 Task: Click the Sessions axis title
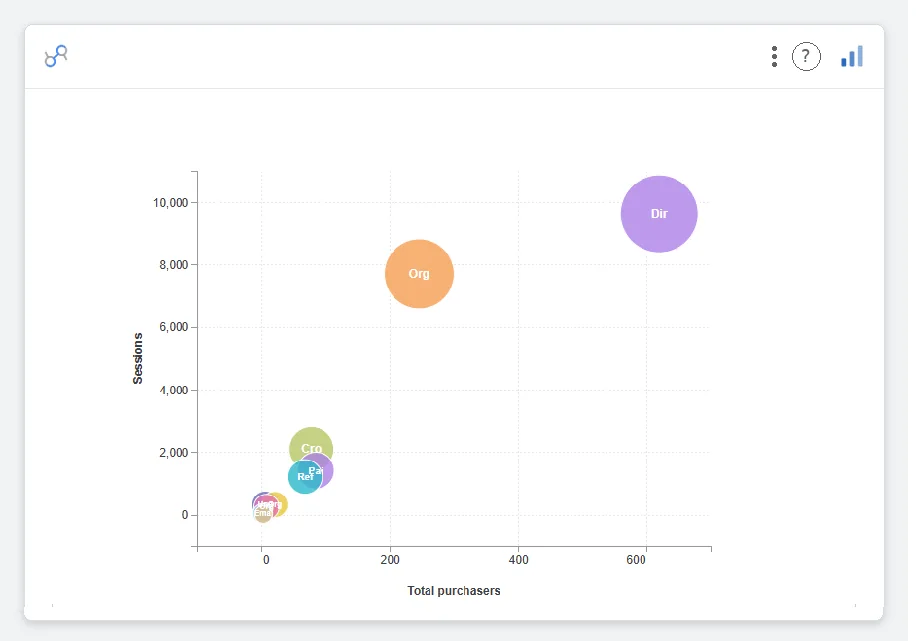click(138, 358)
